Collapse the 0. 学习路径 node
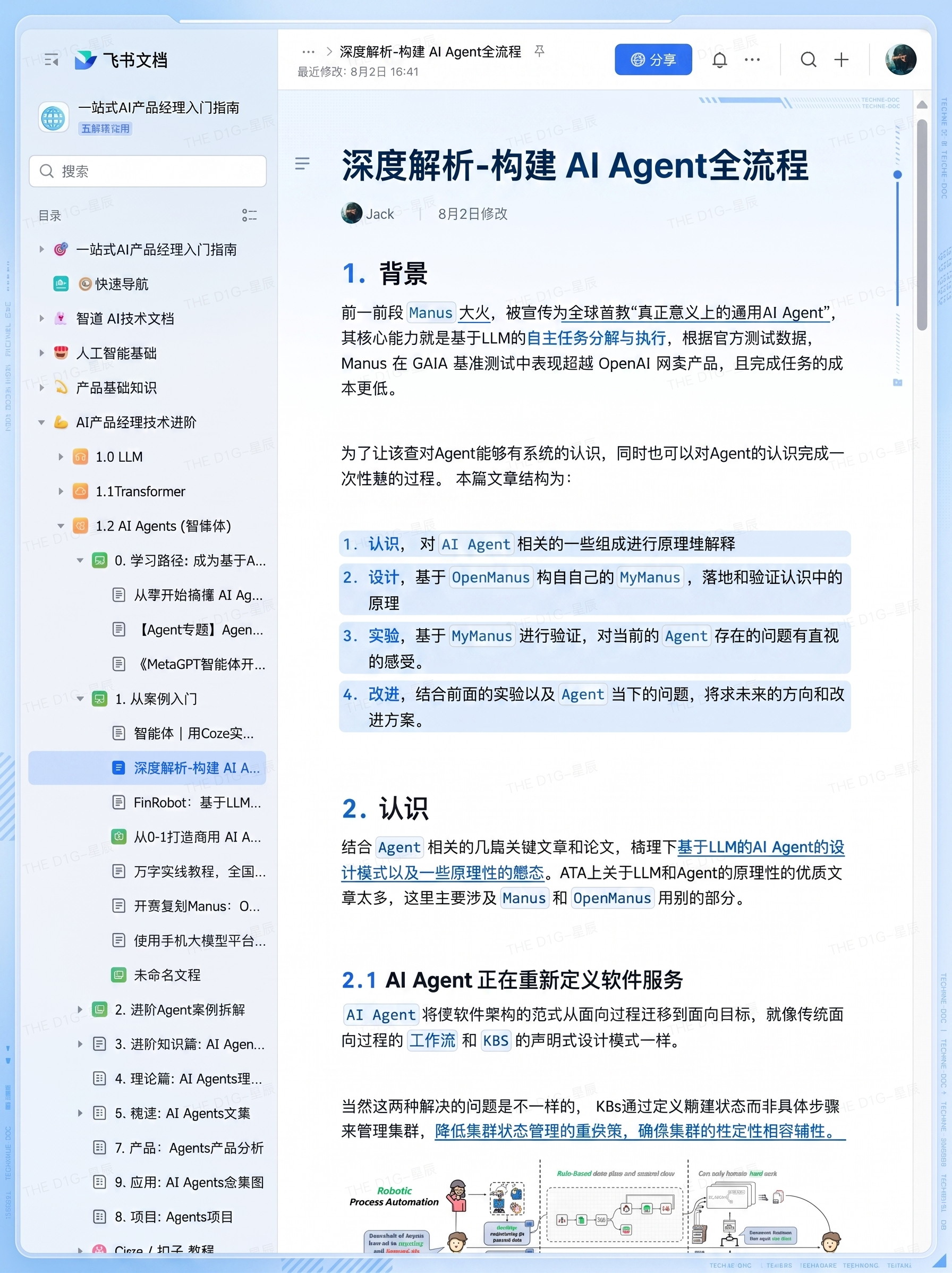This screenshot has width=952, height=1273. (x=81, y=560)
